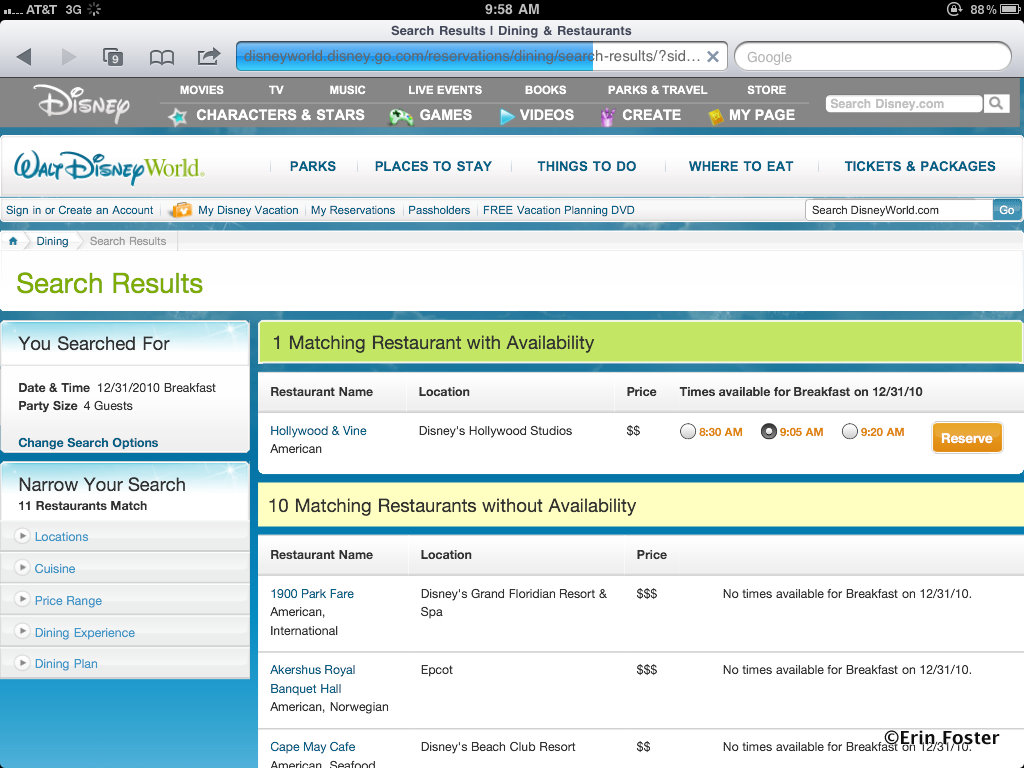The height and width of the screenshot is (768, 1024).
Task: Click the Disney search magnifier icon
Action: point(996,103)
